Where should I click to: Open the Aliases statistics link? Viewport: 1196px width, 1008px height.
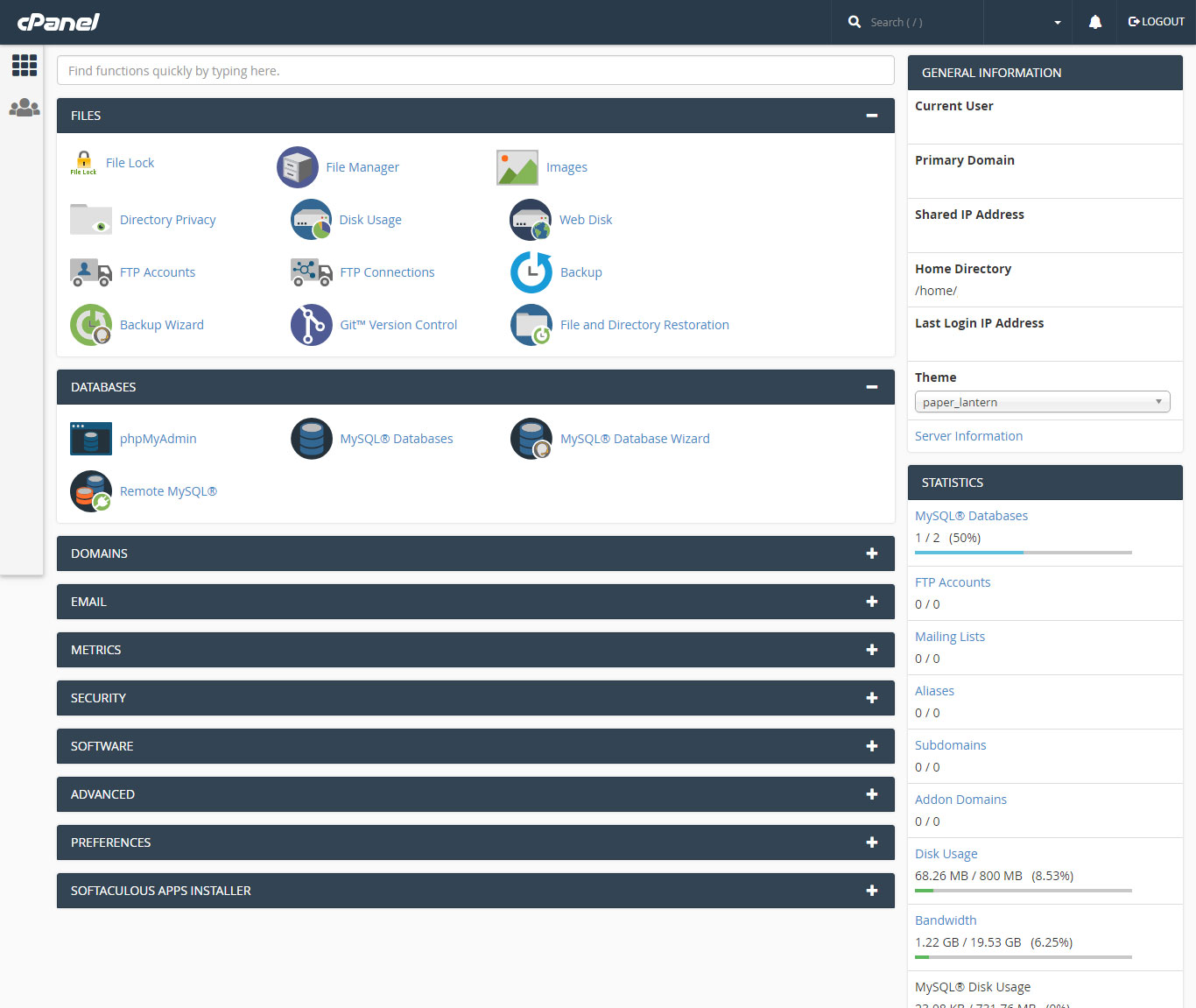click(x=934, y=691)
